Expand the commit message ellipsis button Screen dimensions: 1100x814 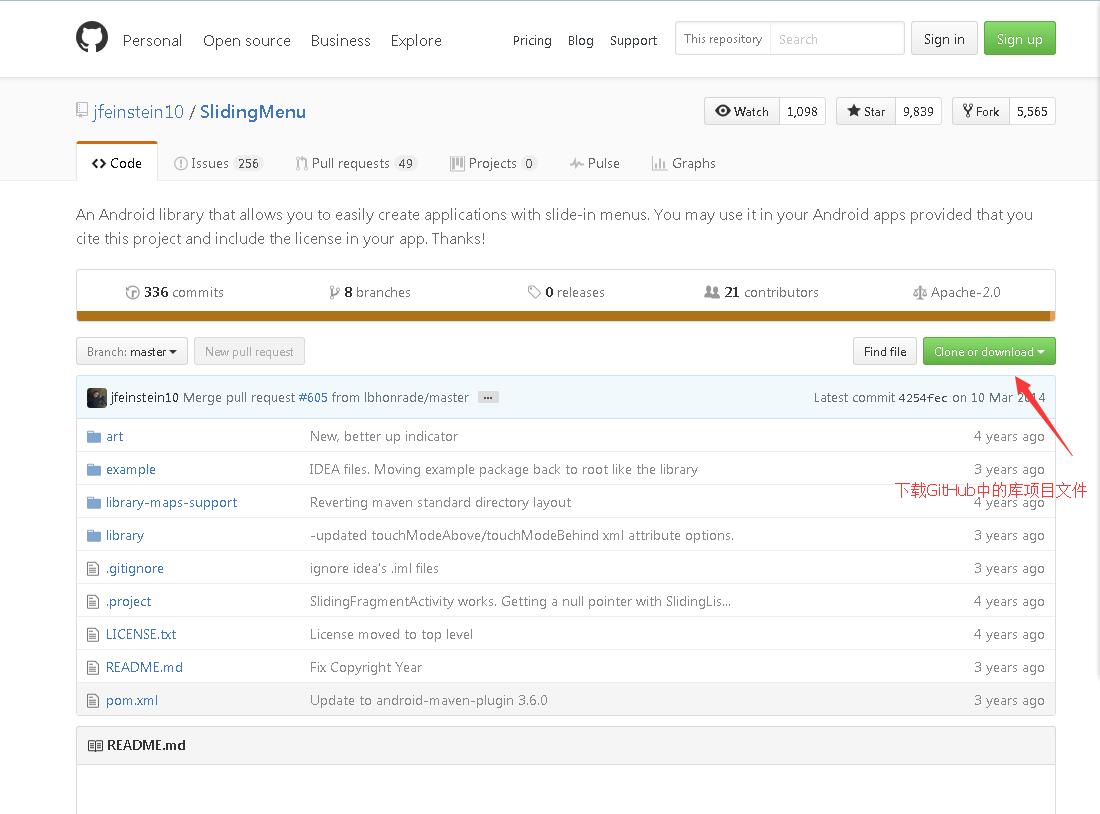point(488,398)
